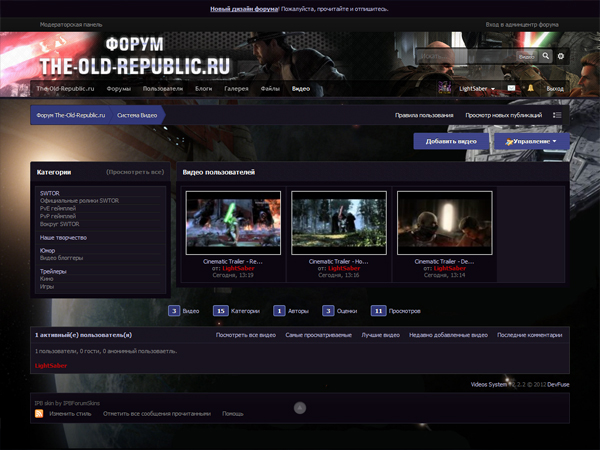Open the messages envelope icon
This screenshot has width=600, height=450.
point(511,89)
